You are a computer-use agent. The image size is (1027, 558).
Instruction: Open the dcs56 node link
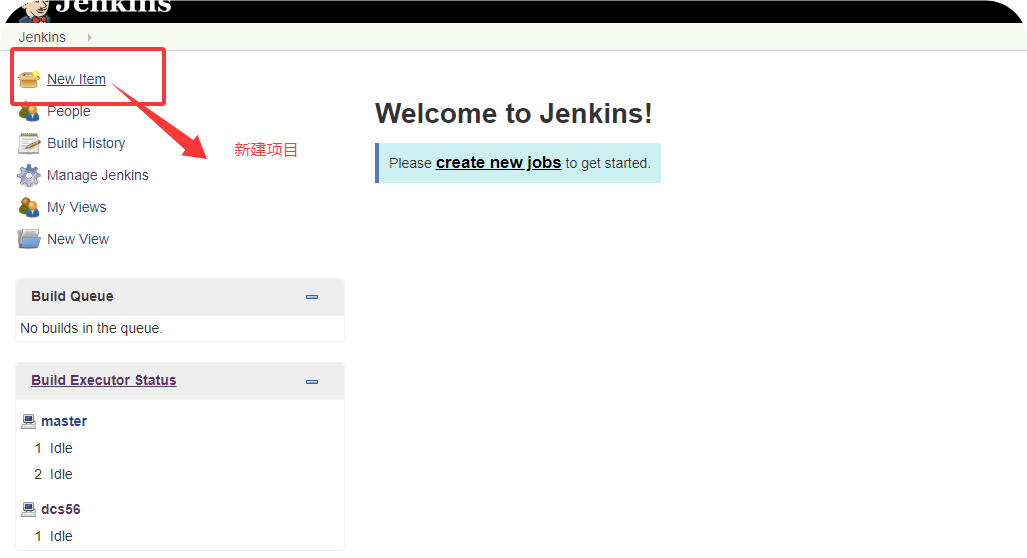tap(61, 509)
